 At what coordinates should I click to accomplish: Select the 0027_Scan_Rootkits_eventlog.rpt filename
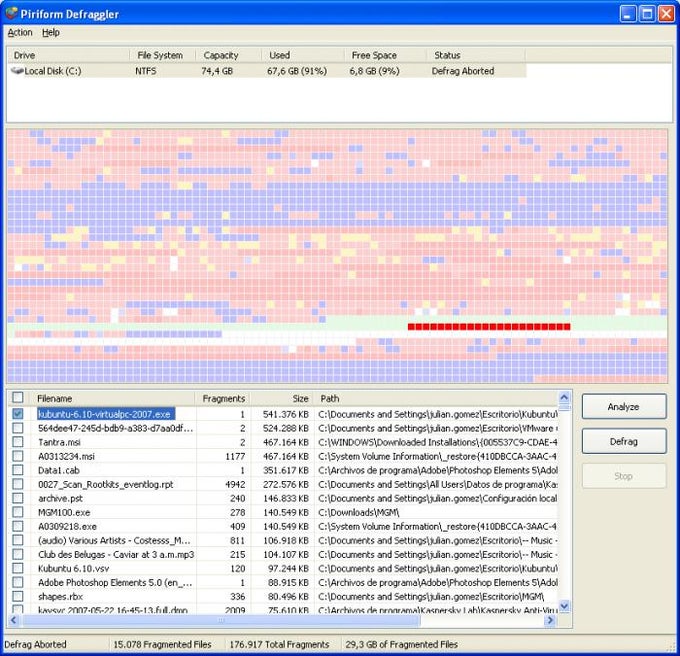105,484
